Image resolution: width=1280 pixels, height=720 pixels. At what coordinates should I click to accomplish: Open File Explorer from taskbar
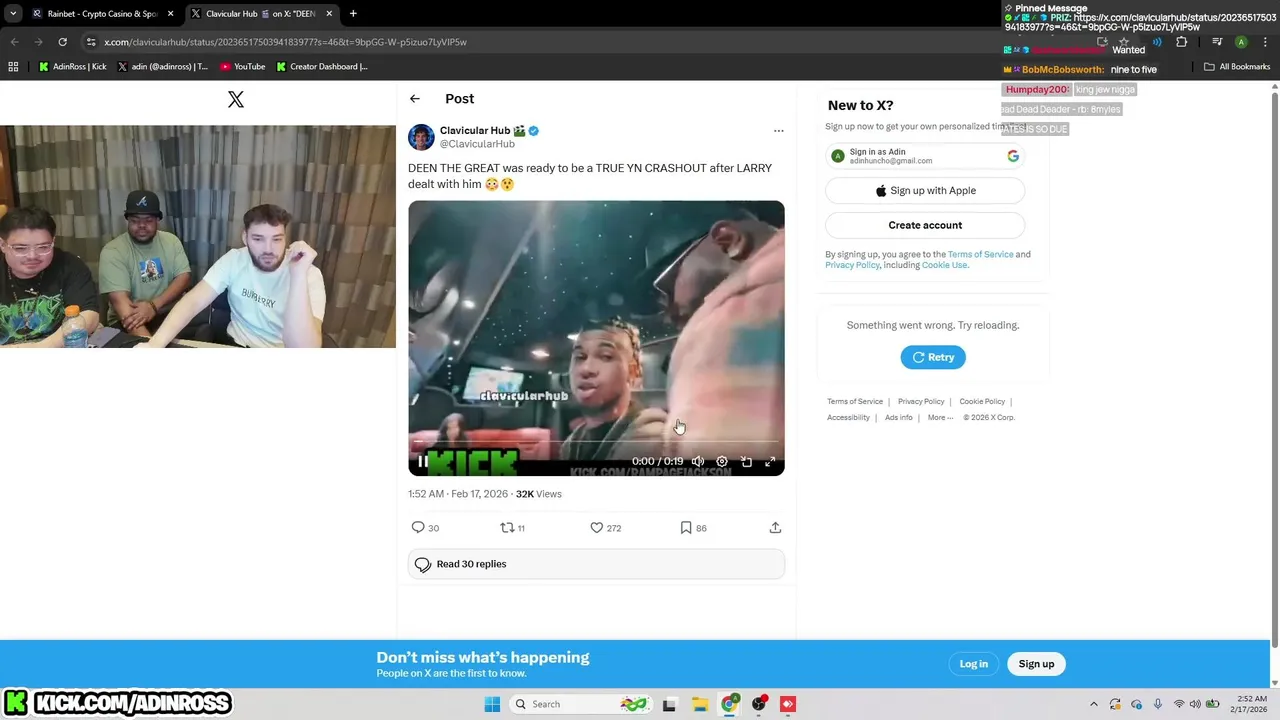[x=699, y=704]
